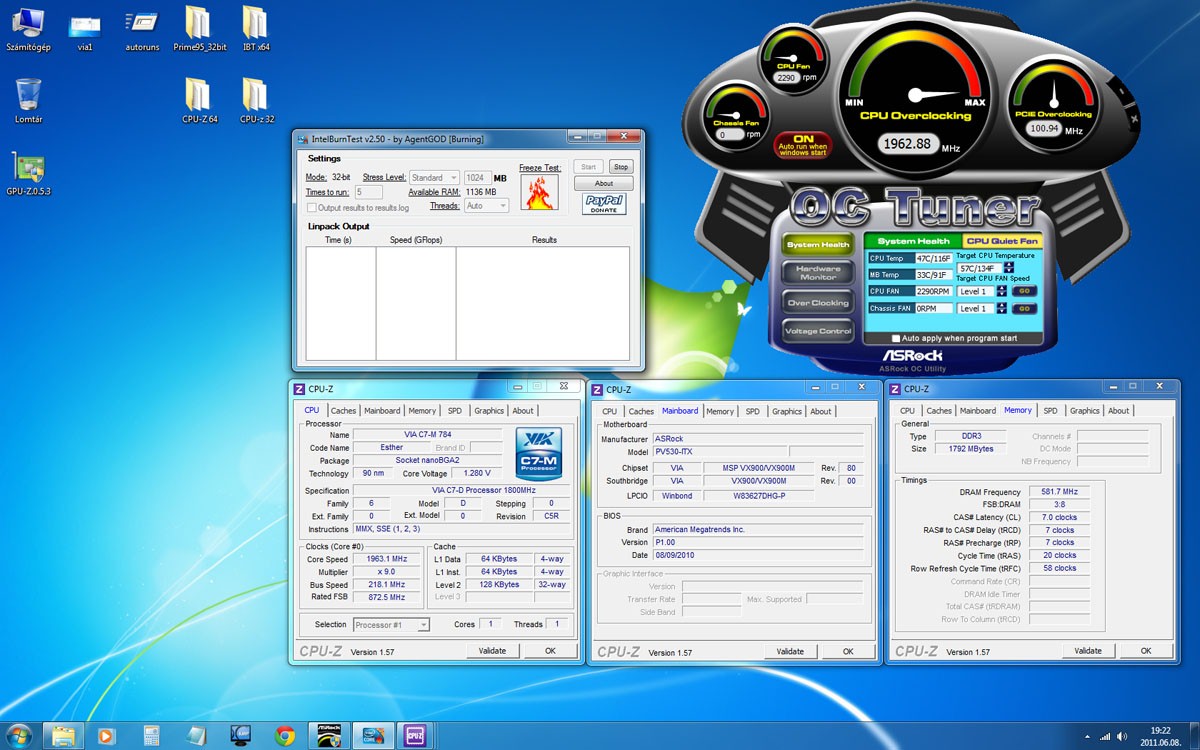1200x750 pixels.
Task: Click the volume speaker tray icon
Action: pos(1121,736)
